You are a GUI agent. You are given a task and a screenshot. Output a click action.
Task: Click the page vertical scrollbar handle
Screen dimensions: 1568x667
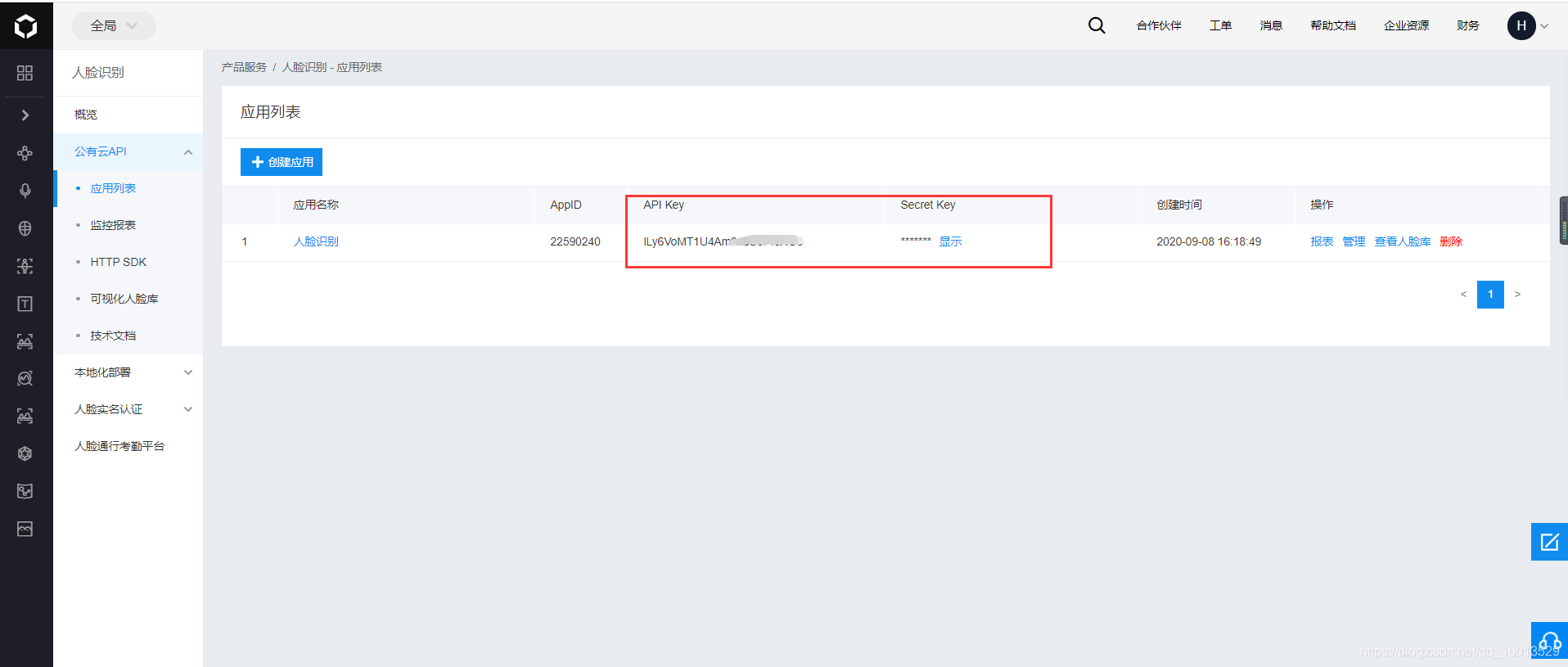pos(1564,221)
